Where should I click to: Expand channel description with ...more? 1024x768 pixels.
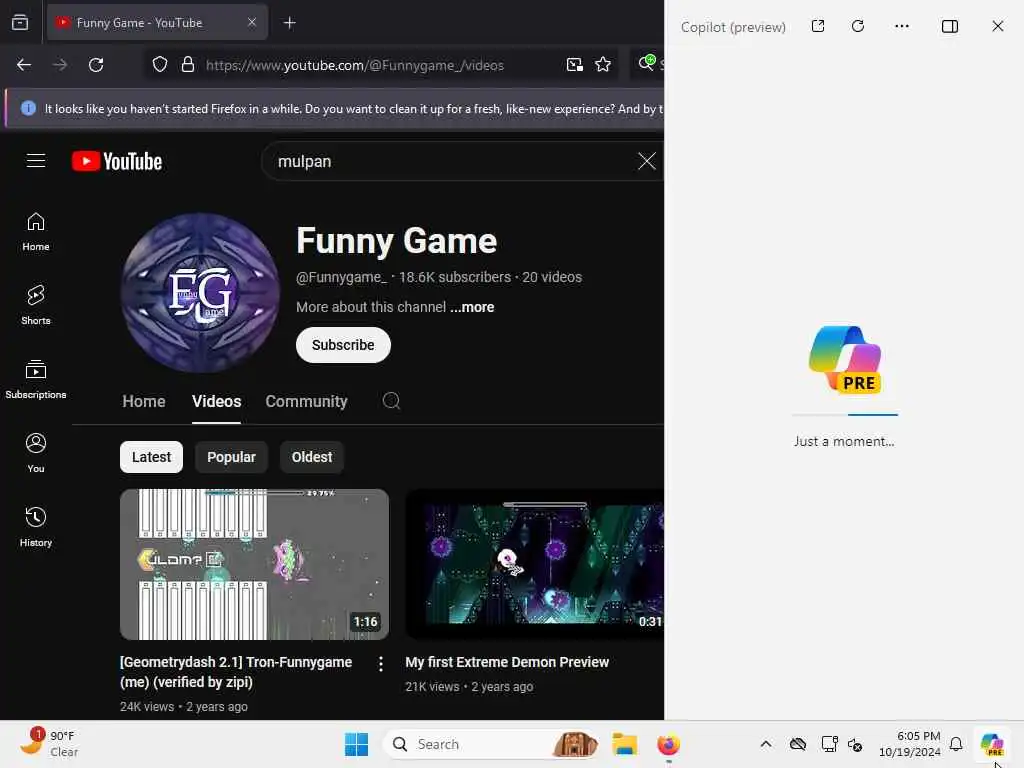click(x=472, y=307)
